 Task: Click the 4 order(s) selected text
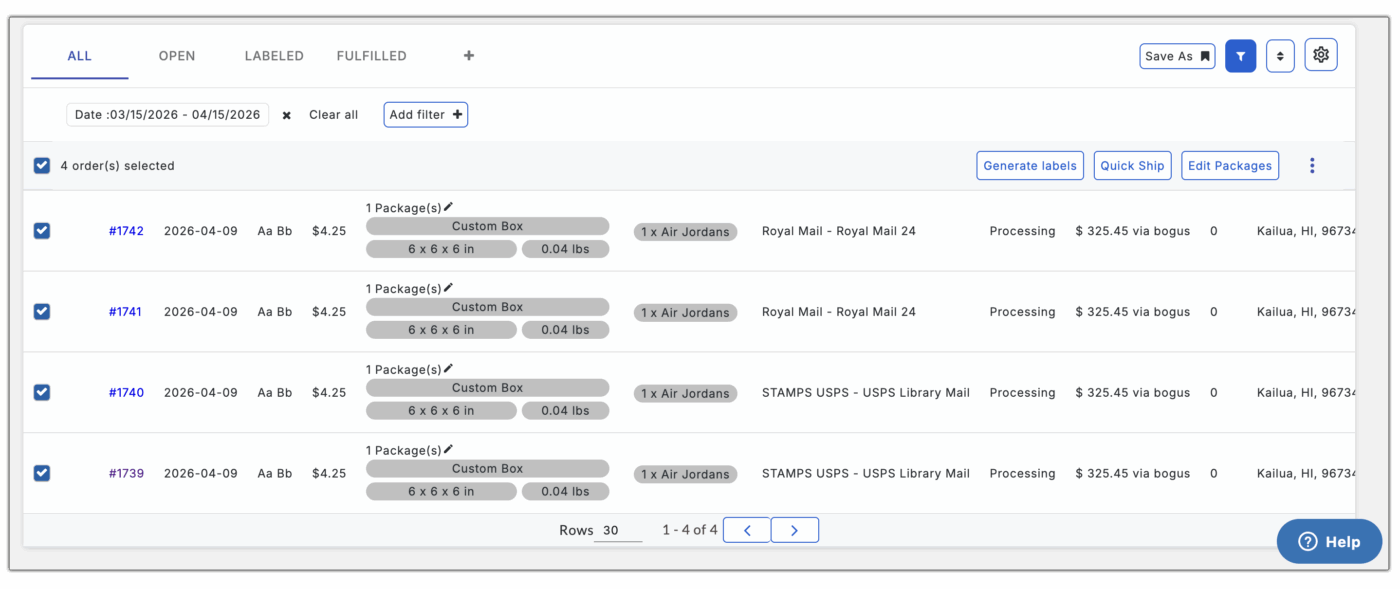pyautogui.click(x=117, y=166)
